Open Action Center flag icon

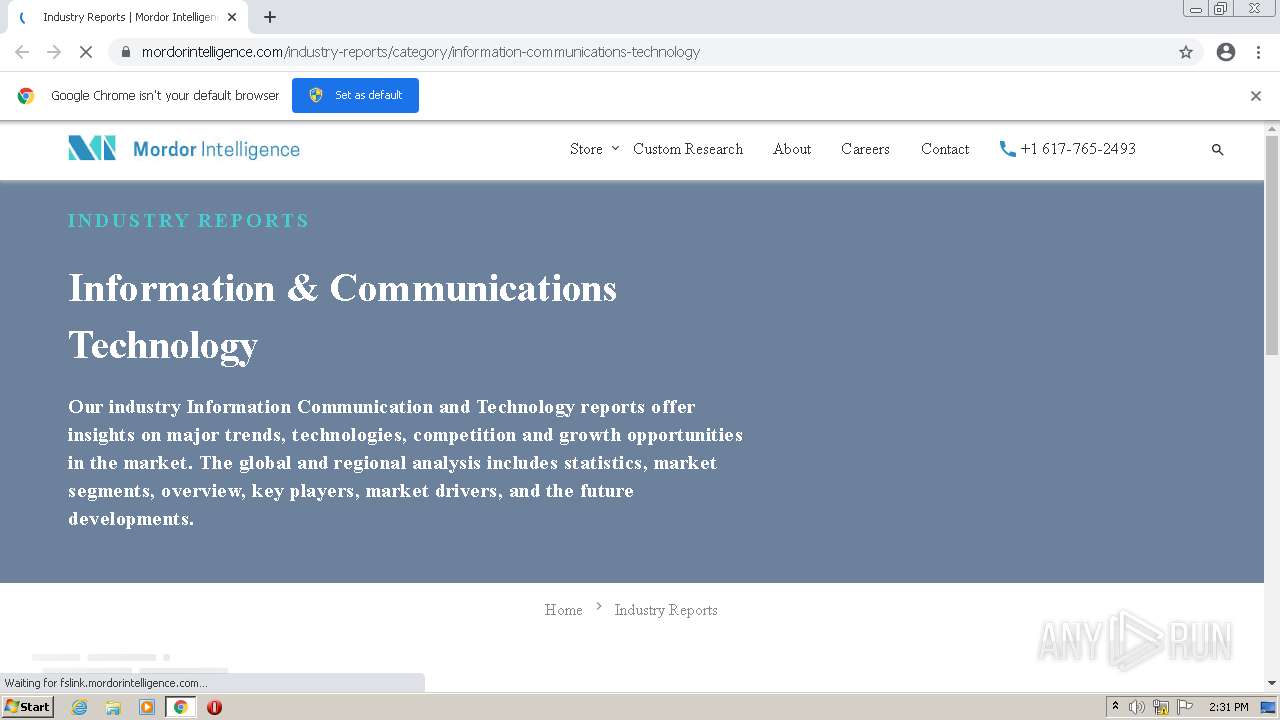[1185, 707]
